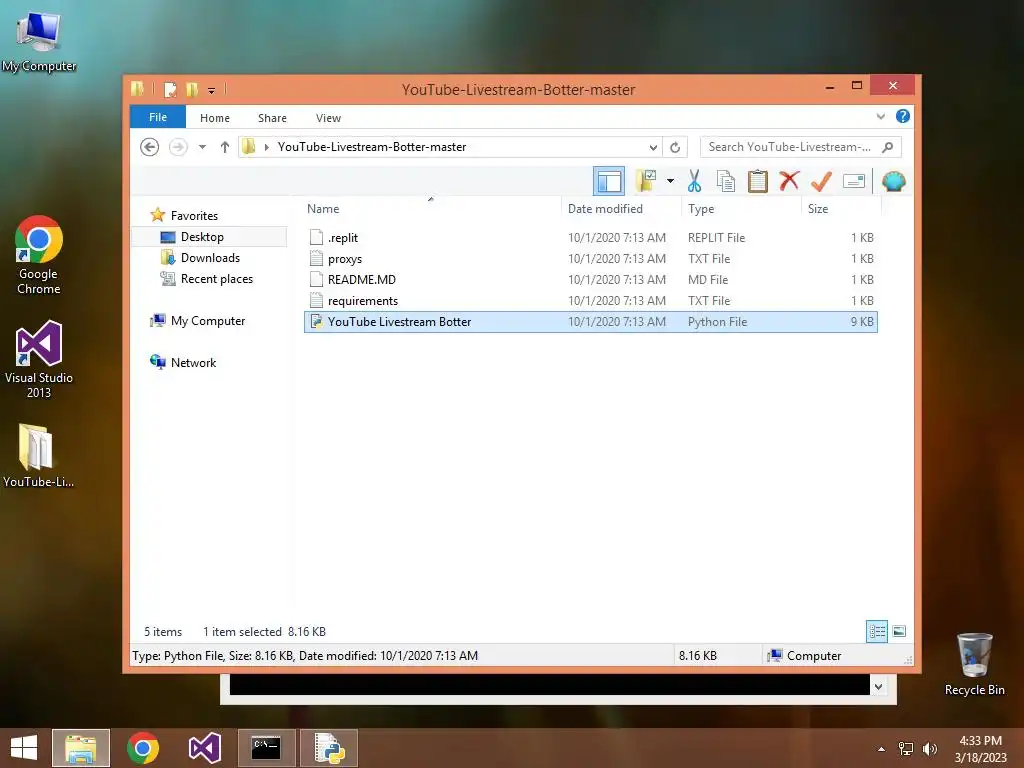1024x768 pixels.
Task: Expand the ribbon with the chevron
Action: coord(880,117)
